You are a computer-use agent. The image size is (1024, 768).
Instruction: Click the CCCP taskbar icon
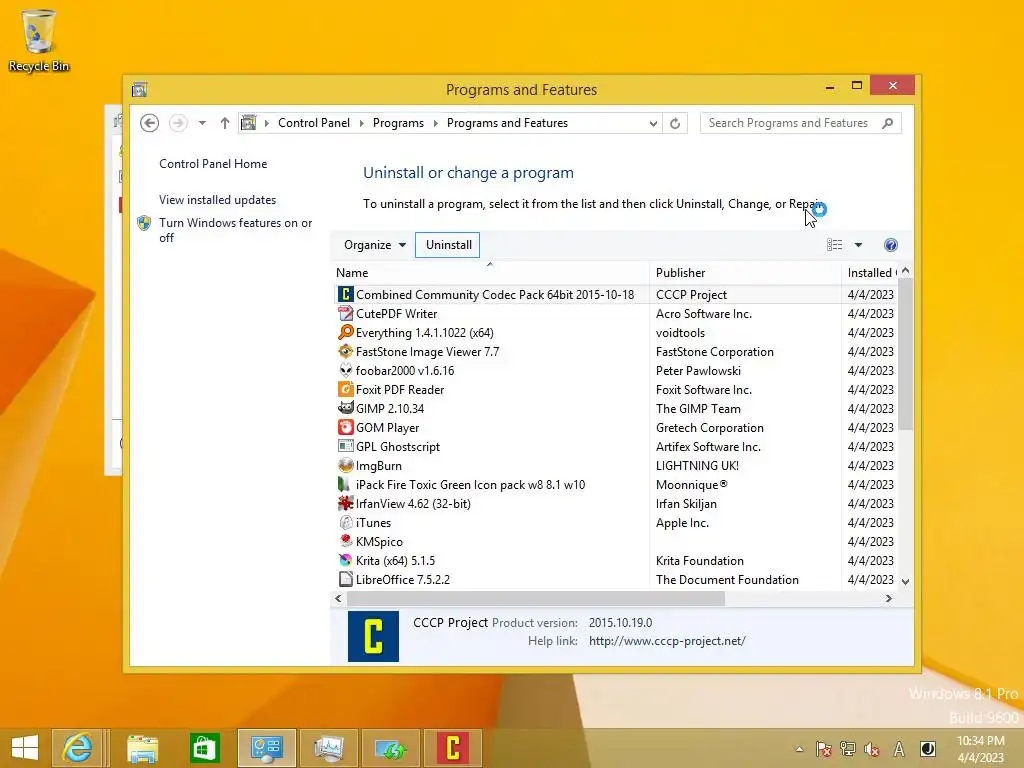coord(453,748)
